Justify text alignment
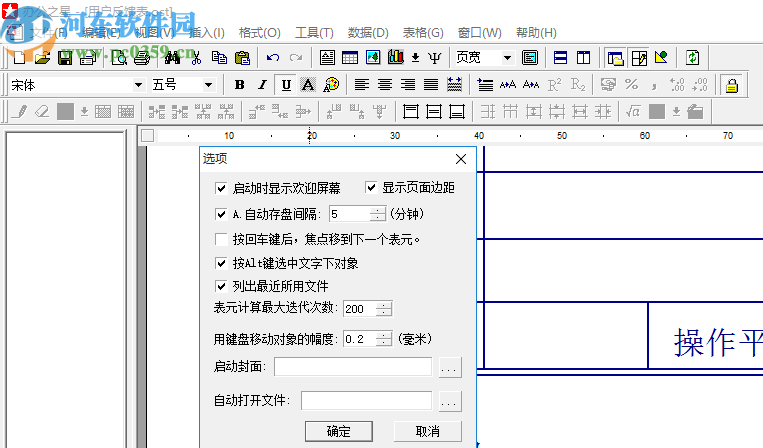 [x=431, y=85]
